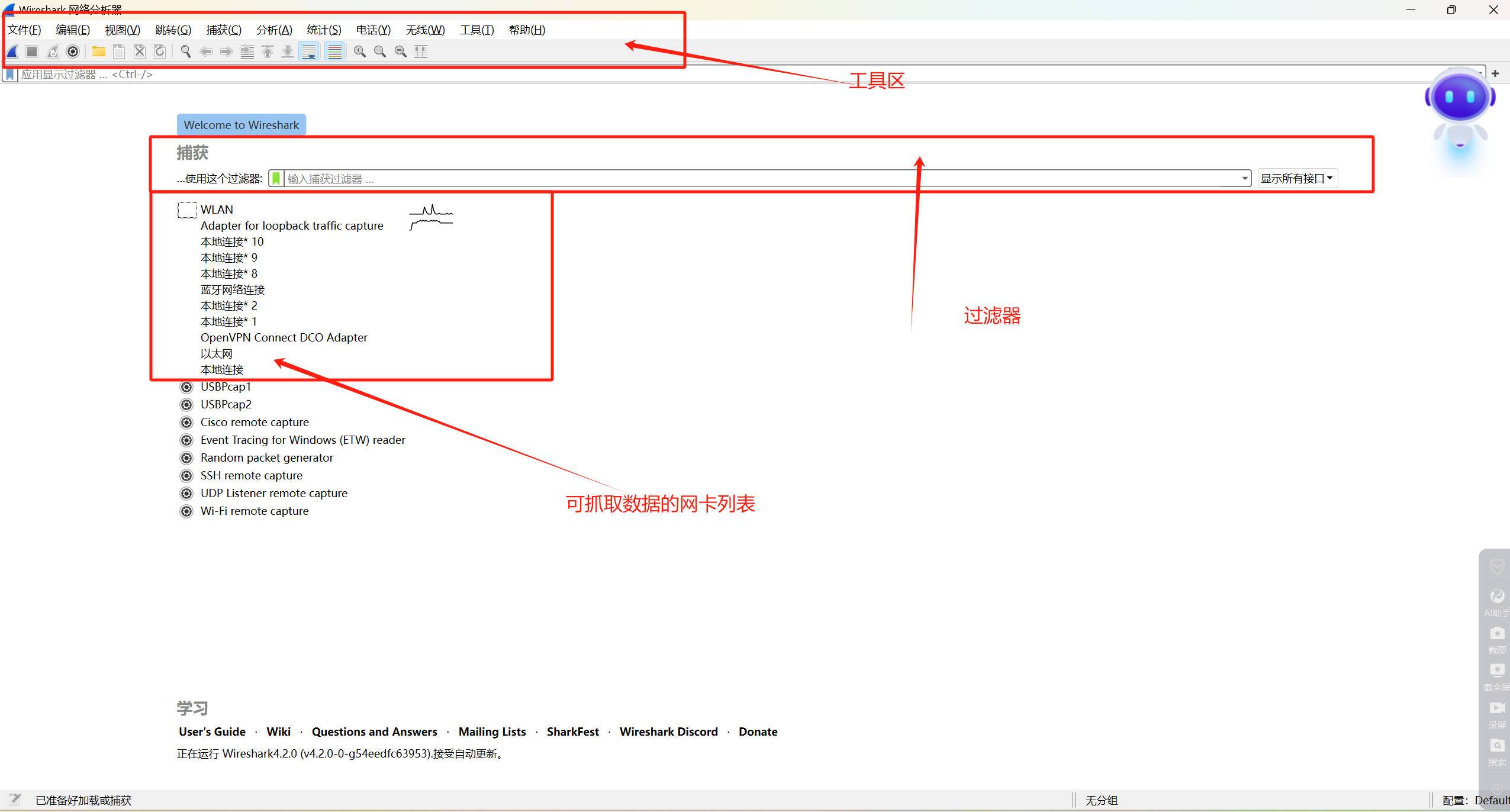Open 统计(S) menu
The width and height of the screenshot is (1510, 812).
pyautogui.click(x=324, y=30)
